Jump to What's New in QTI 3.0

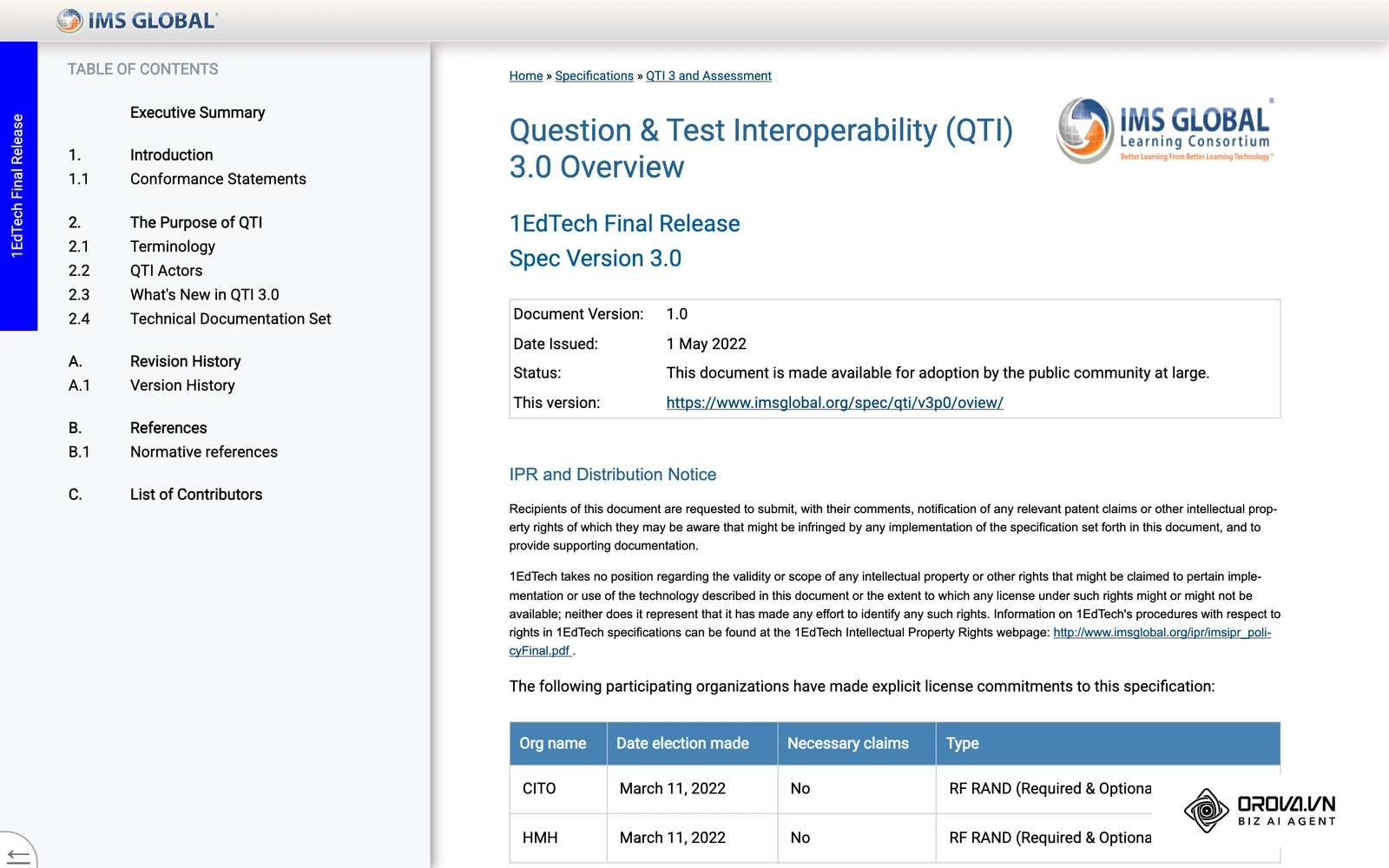click(x=205, y=295)
